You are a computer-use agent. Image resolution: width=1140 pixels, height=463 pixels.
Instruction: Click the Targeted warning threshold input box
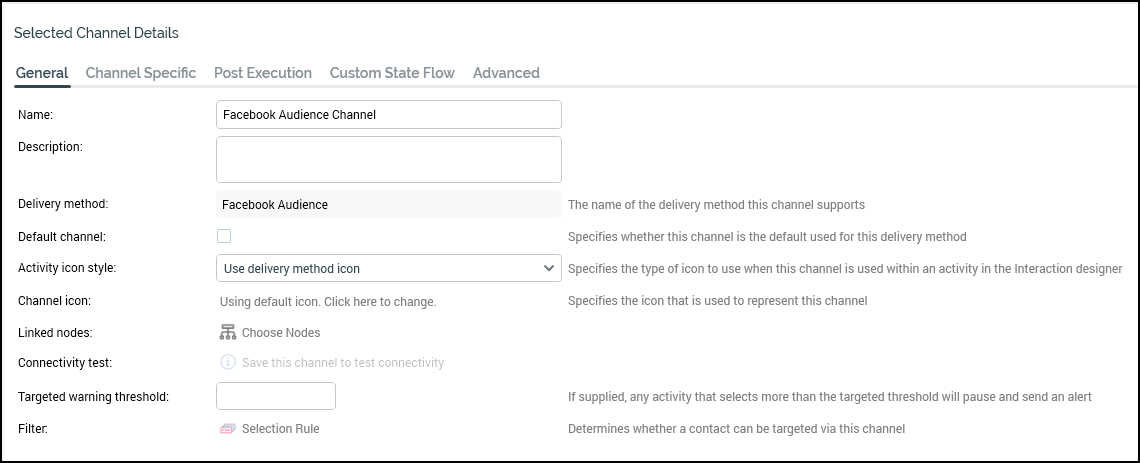[276, 396]
